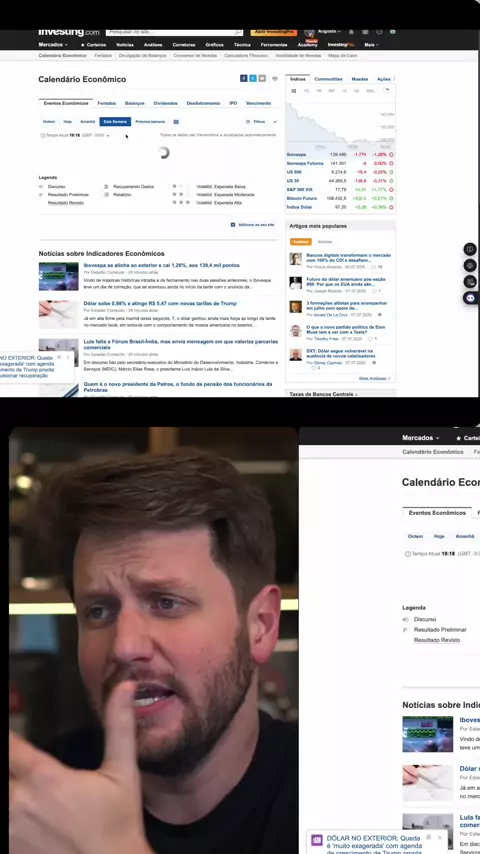Select the Esta Semana filter

pyautogui.click(x=115, y=122)
